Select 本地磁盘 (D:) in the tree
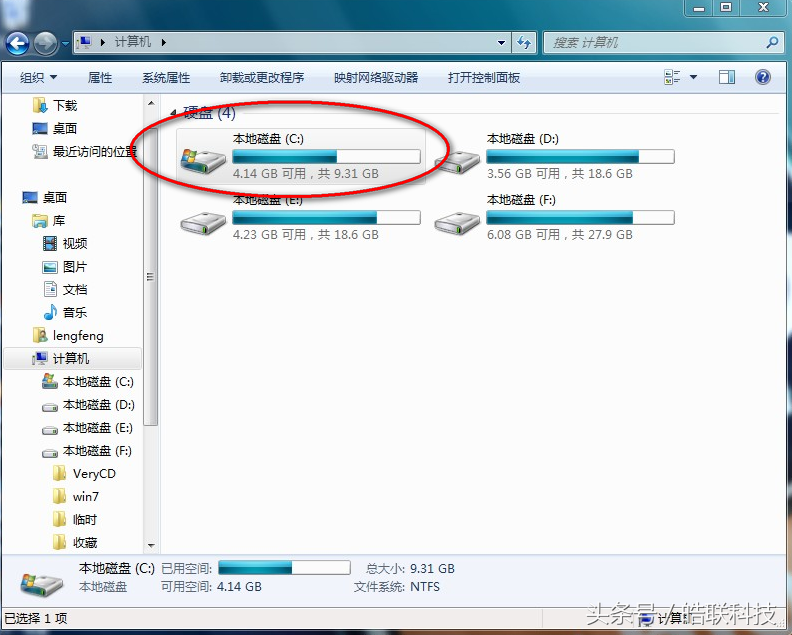The width and height of the screenshot is (792, 635). [88, 405]
